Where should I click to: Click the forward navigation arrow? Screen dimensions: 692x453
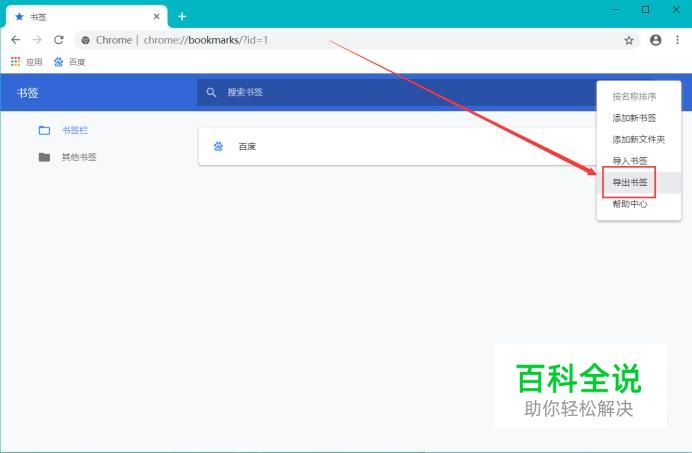(x=37, y=40)
